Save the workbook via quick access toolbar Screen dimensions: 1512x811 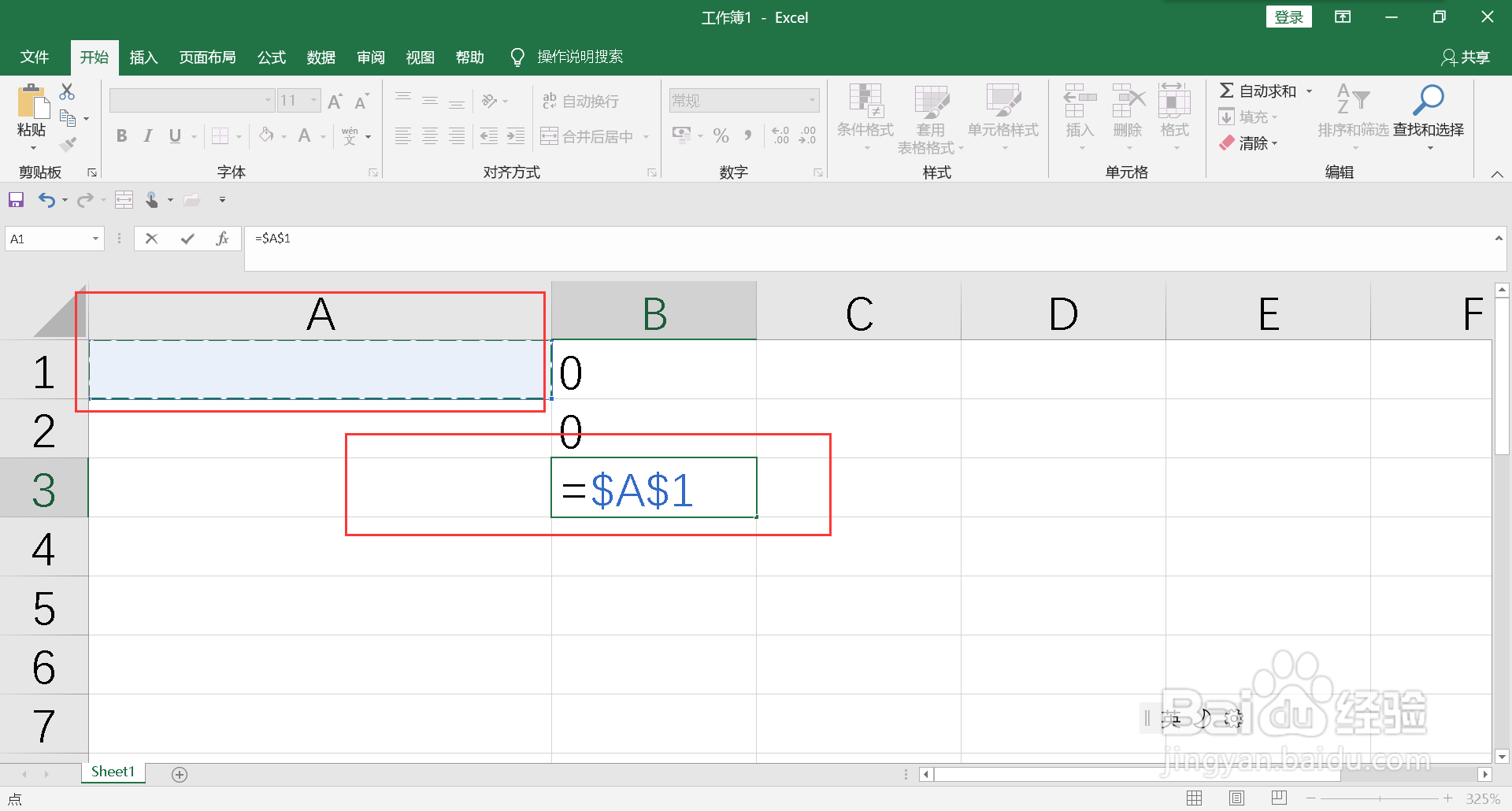click(x=16, y=199)
